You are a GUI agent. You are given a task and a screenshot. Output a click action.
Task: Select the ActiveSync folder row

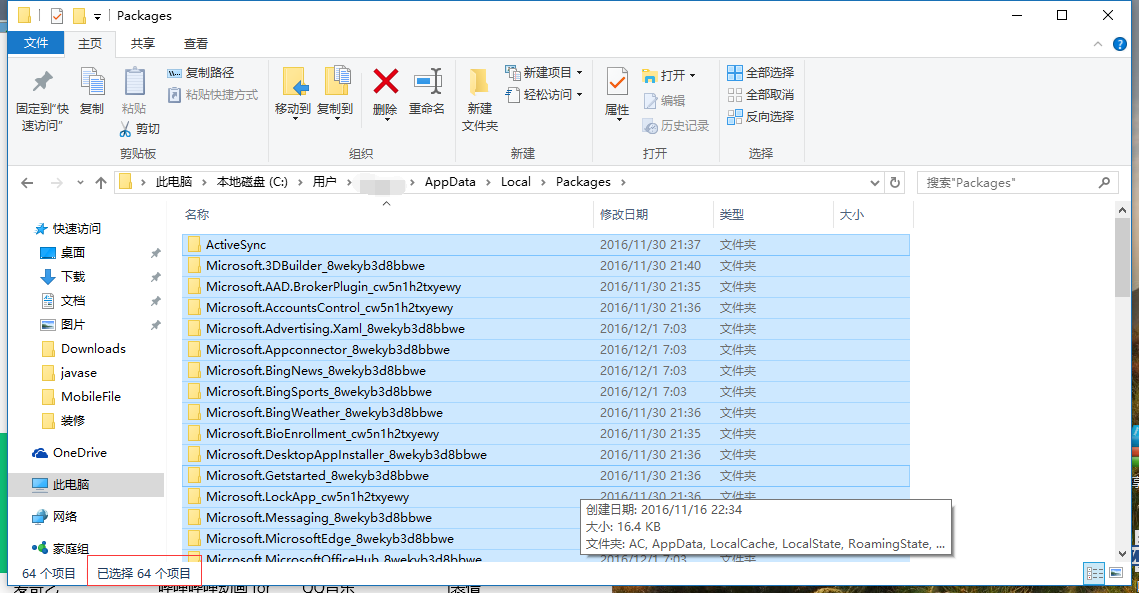click(546, 245)
